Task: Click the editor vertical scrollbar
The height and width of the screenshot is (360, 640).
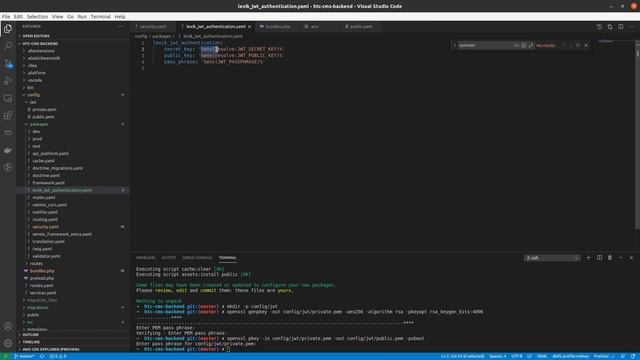Action: point(638,135)
